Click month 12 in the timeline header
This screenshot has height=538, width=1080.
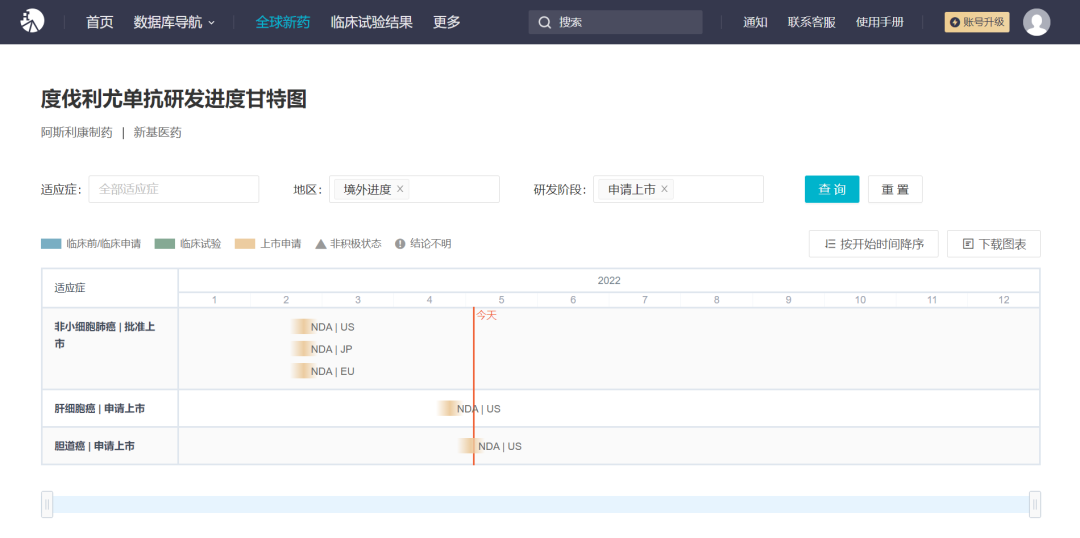click(1004, 300)
